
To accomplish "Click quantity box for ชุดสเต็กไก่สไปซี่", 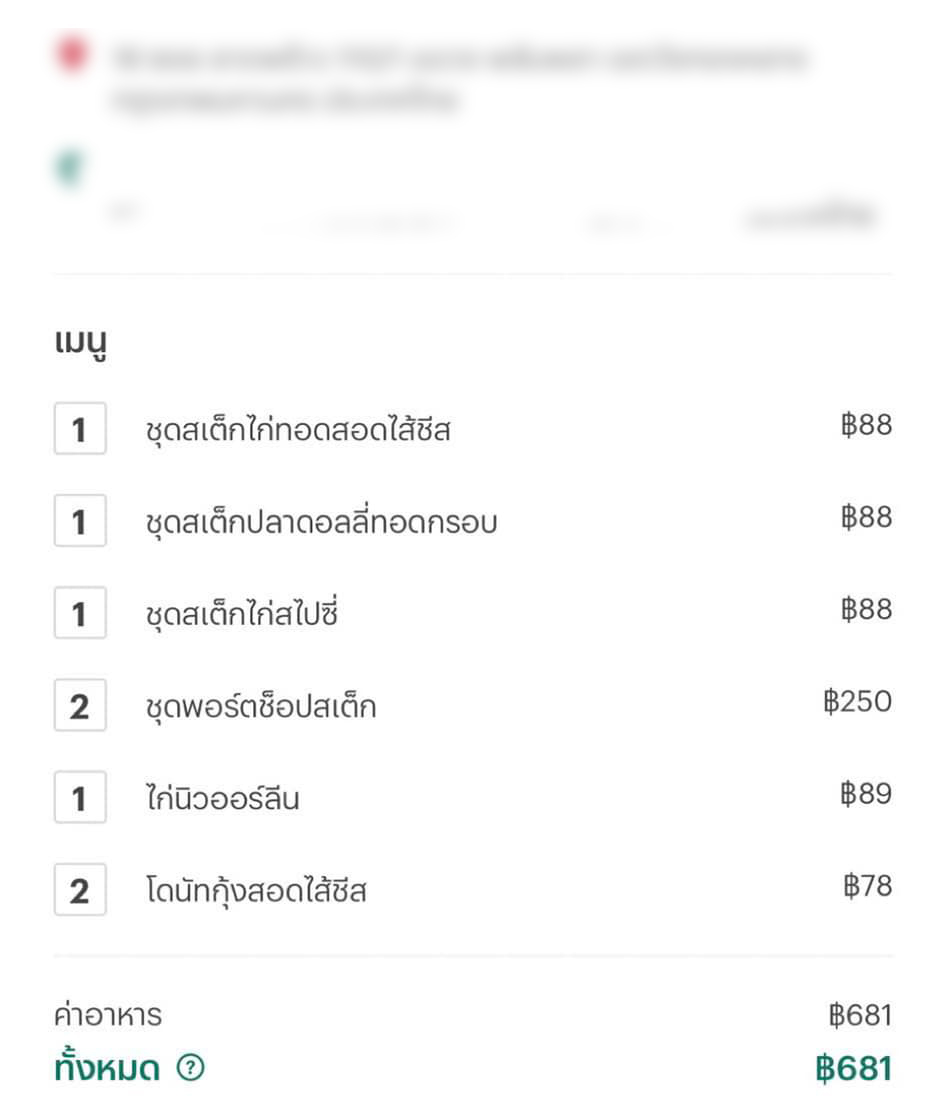I will pyautogui.click(x=80, y=615).
